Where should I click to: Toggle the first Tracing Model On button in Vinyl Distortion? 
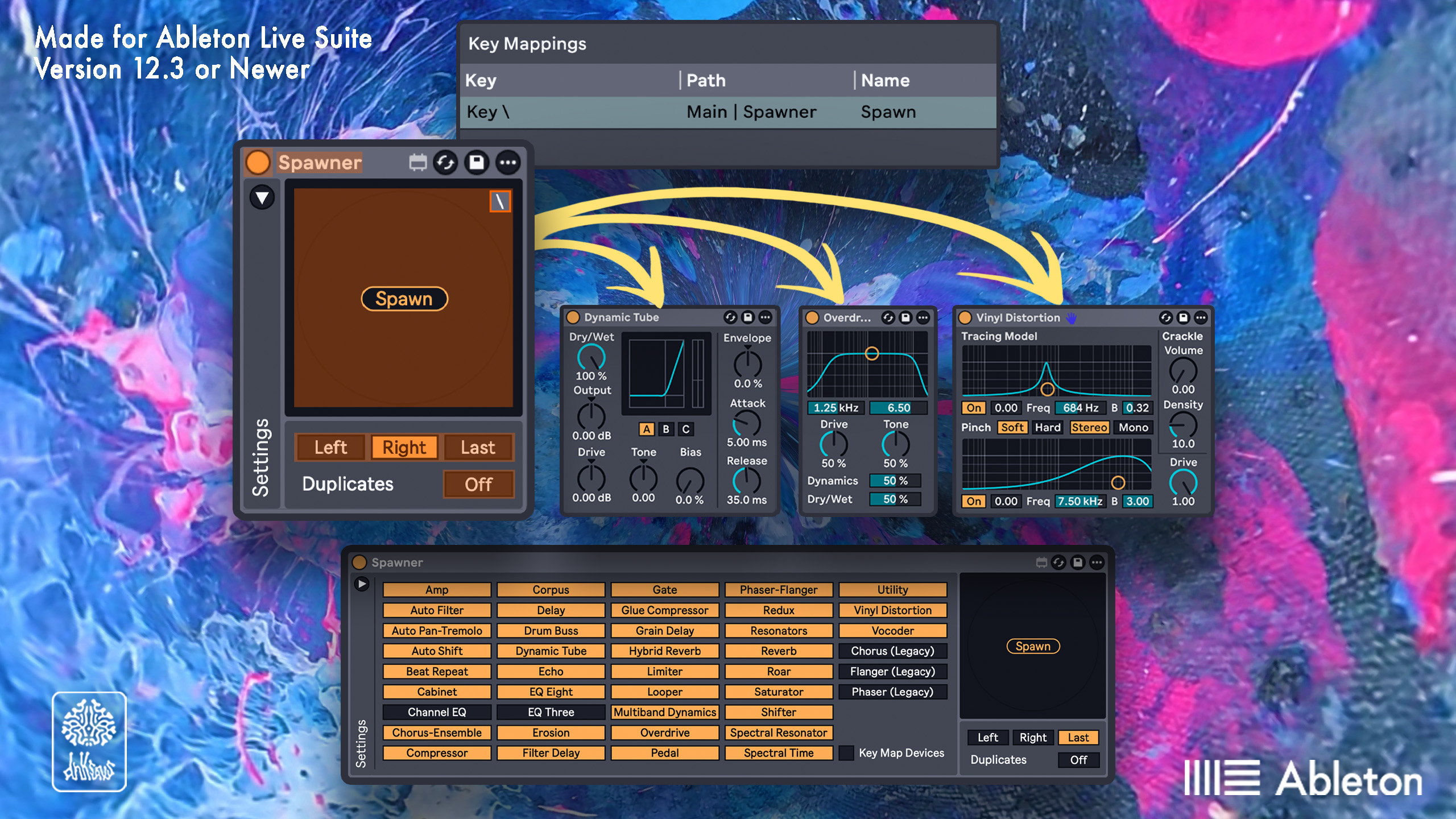point(973,408)
